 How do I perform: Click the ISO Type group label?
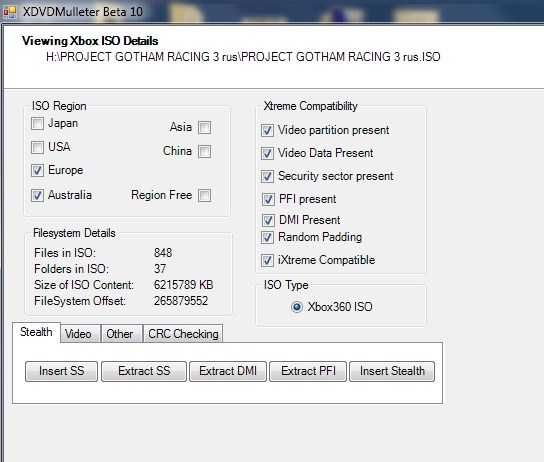286,285
